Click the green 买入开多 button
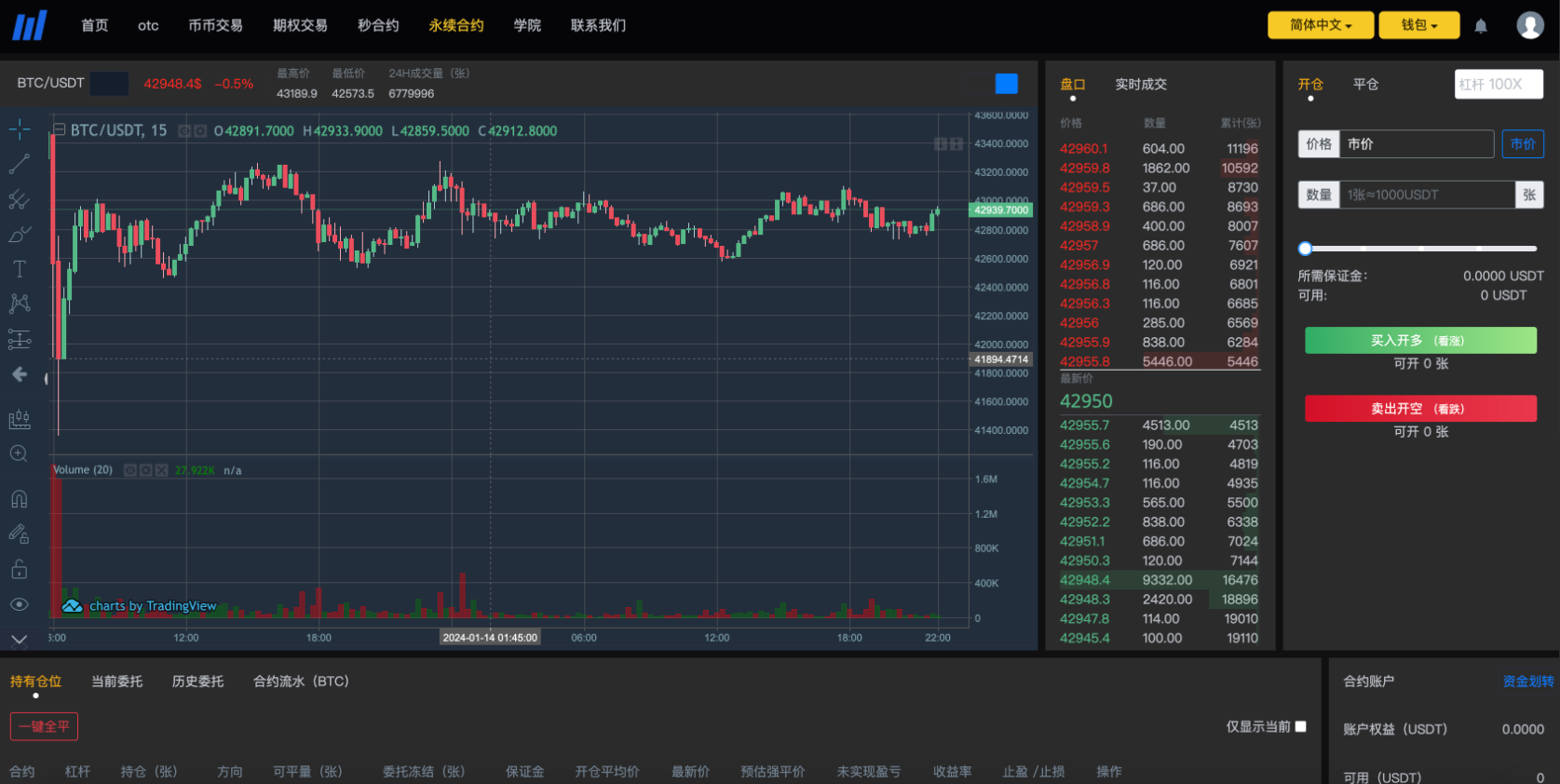Screen dimensions: 1560x784 coord(1420,341)
